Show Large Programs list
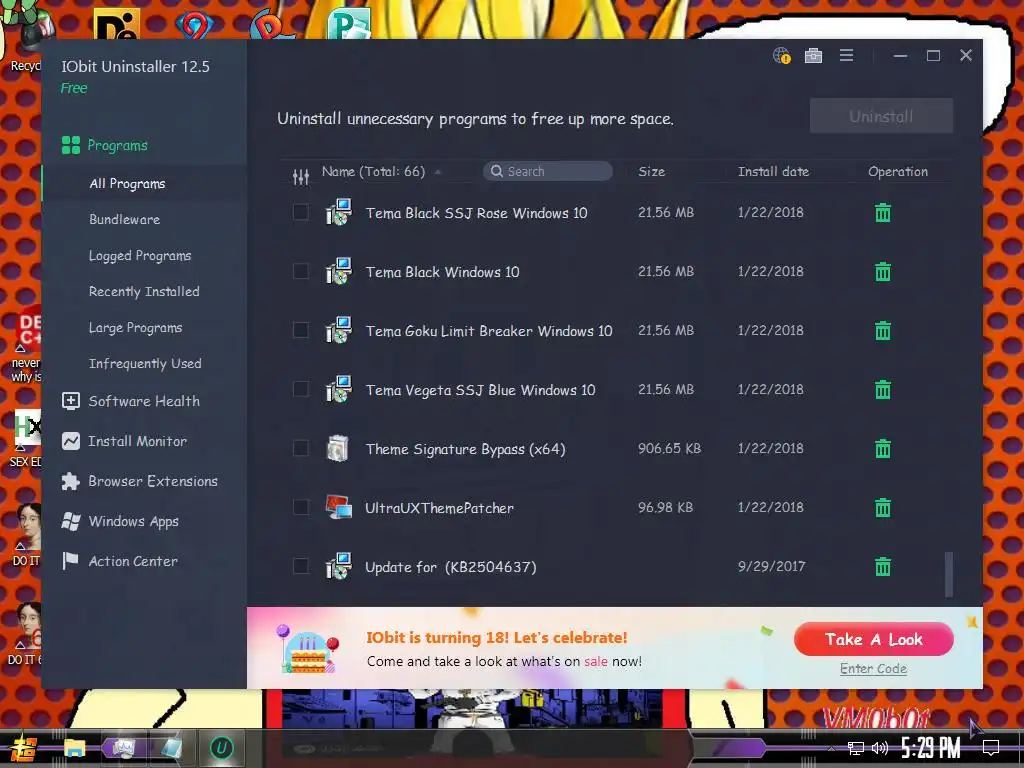1024x768 pixels. pos(135,327)
